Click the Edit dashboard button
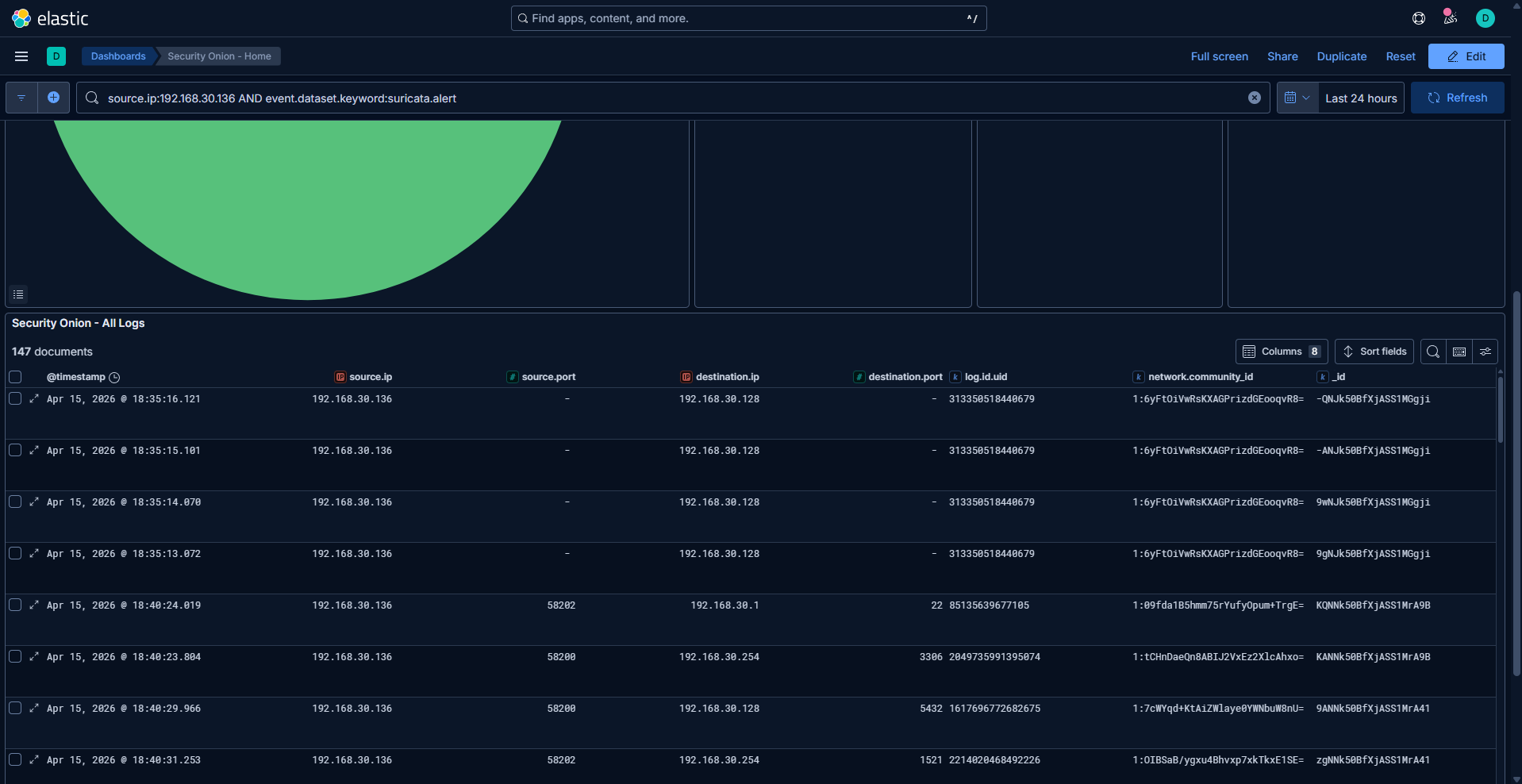 click(x=1466, y=56)
